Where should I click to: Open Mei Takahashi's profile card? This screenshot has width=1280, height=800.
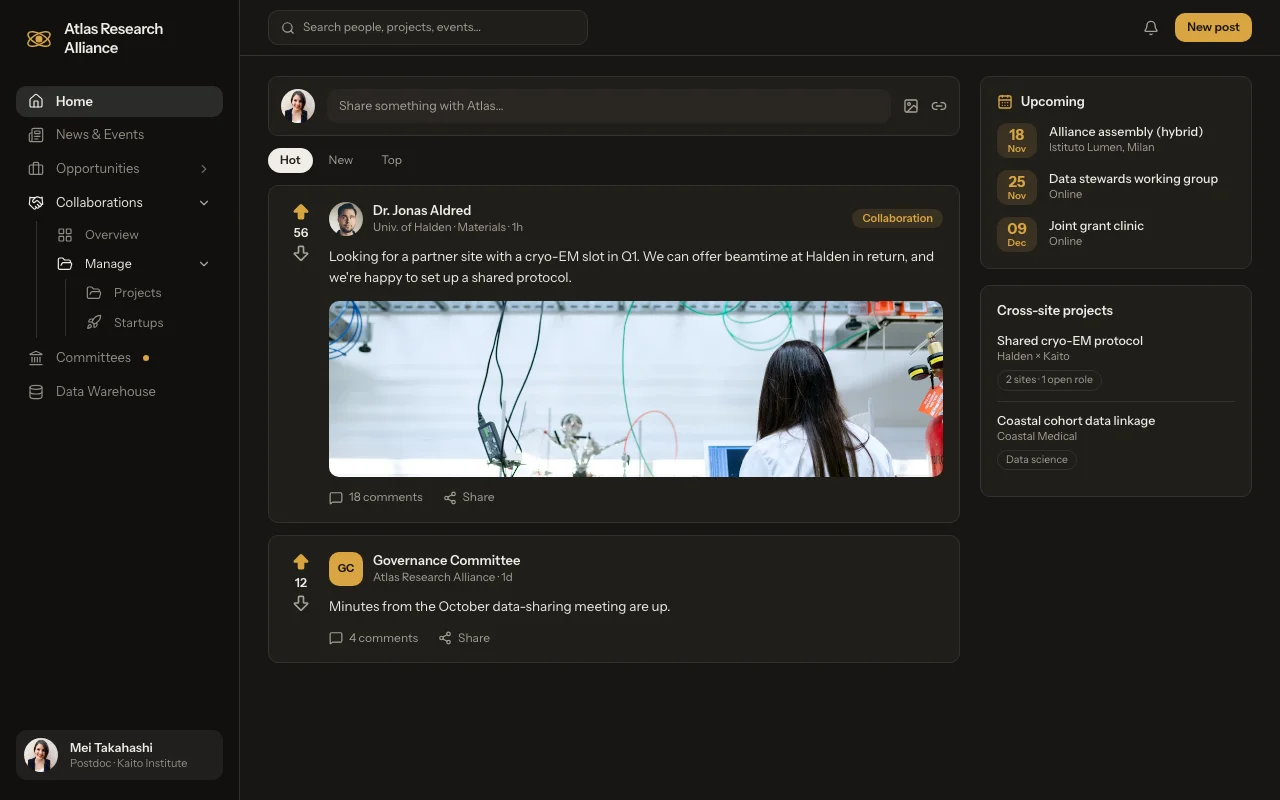(119, 755)
